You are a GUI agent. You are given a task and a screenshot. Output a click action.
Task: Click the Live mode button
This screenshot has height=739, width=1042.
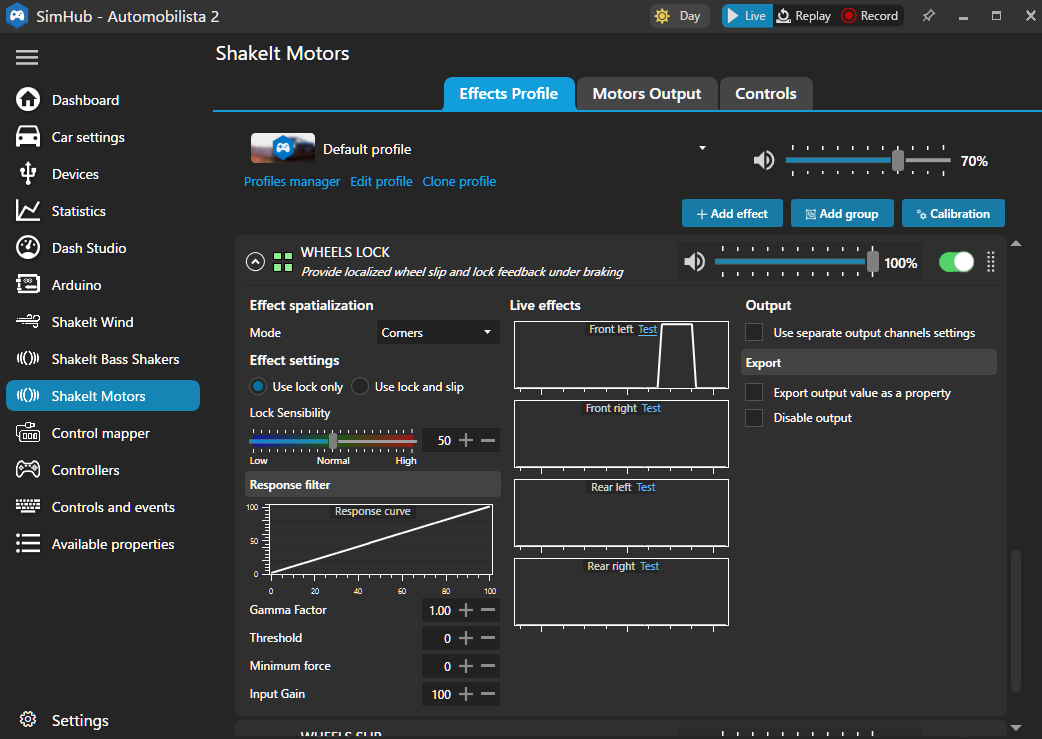point(747,16)
